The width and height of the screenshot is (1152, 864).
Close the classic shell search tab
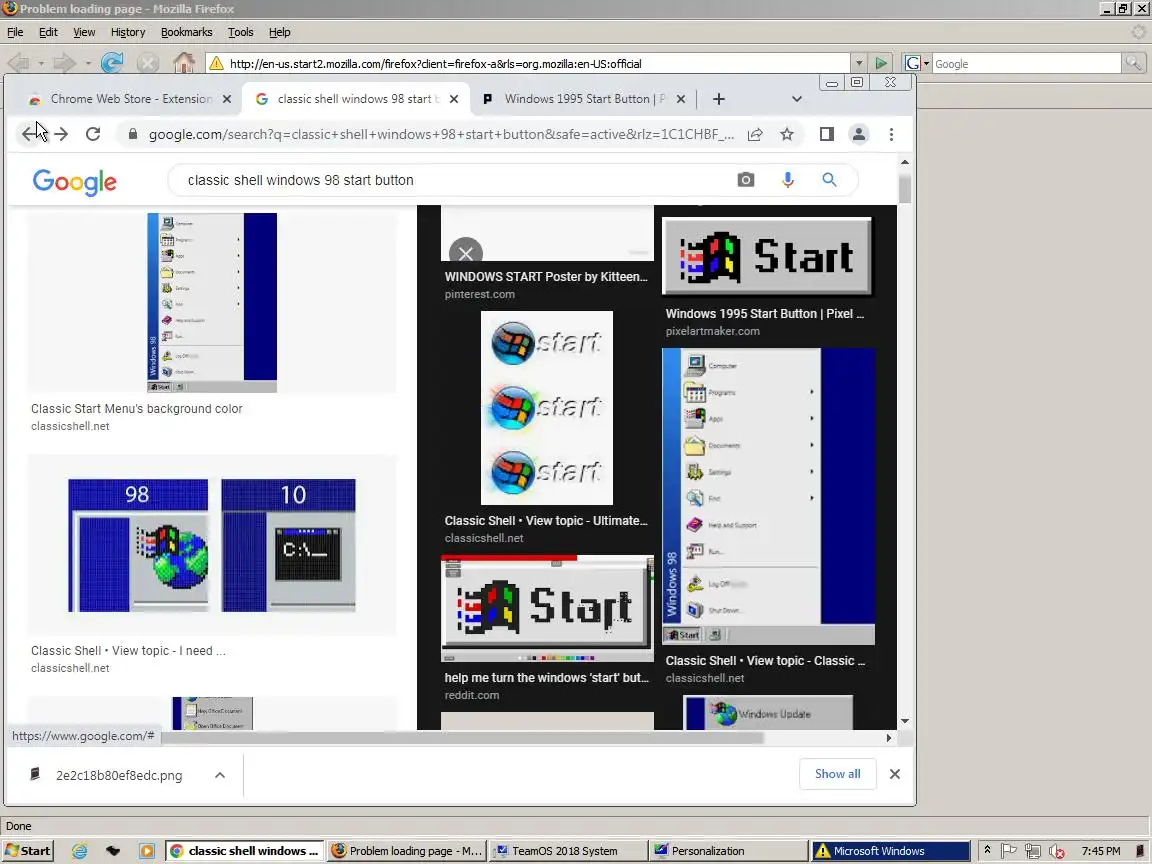tap(454, 98)
